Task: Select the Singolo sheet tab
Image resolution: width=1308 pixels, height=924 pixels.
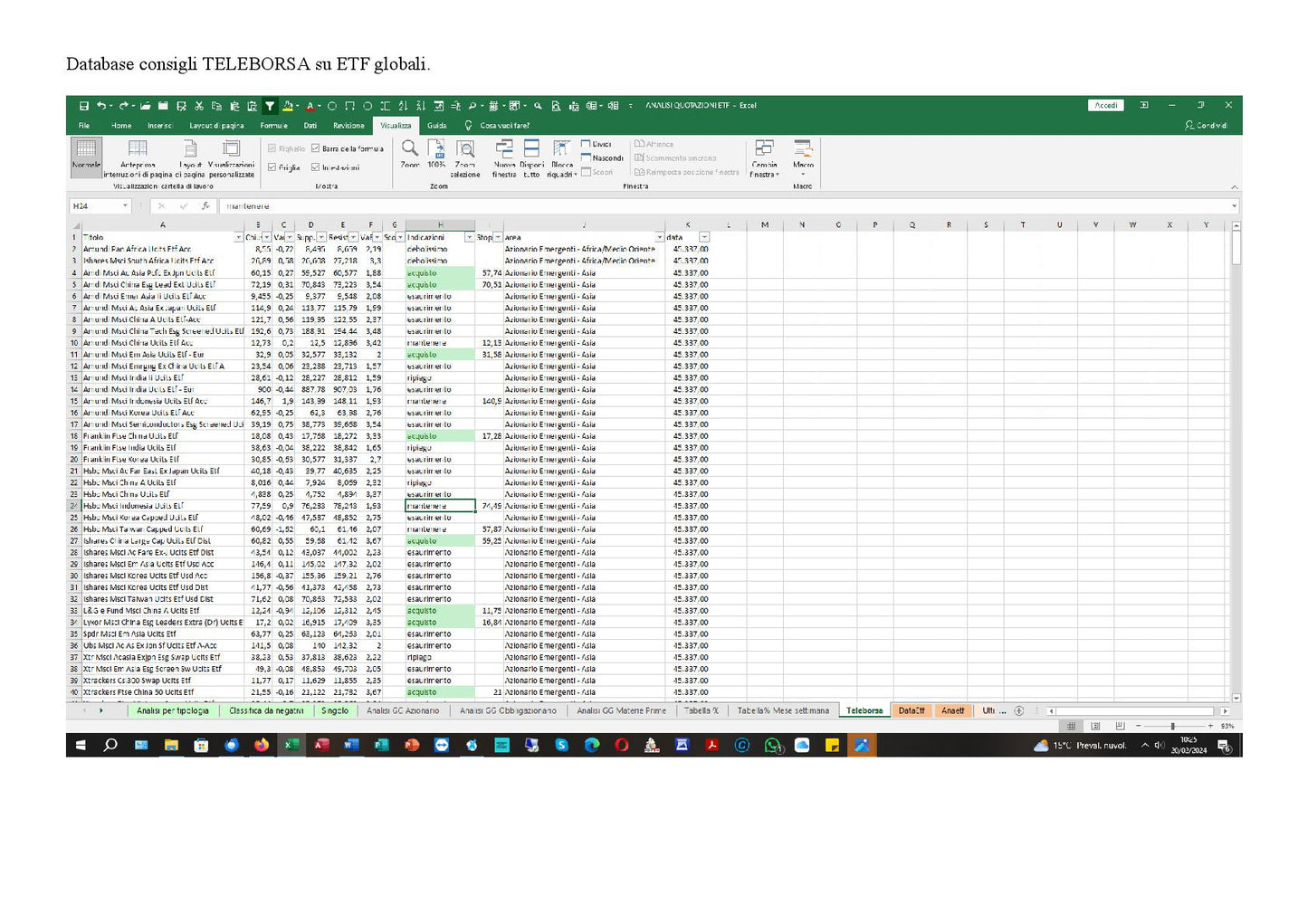Action: click(335, 711)
